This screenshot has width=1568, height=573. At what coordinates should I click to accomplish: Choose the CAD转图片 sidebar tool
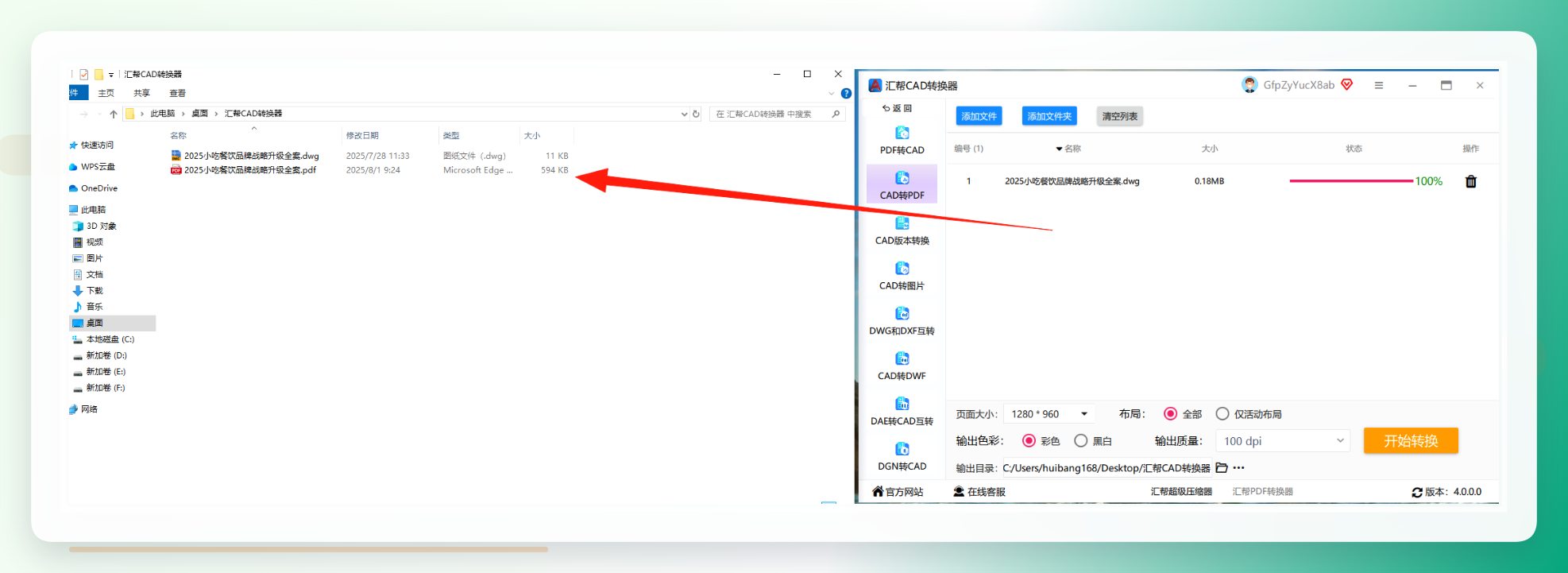(x=902, y=276)
